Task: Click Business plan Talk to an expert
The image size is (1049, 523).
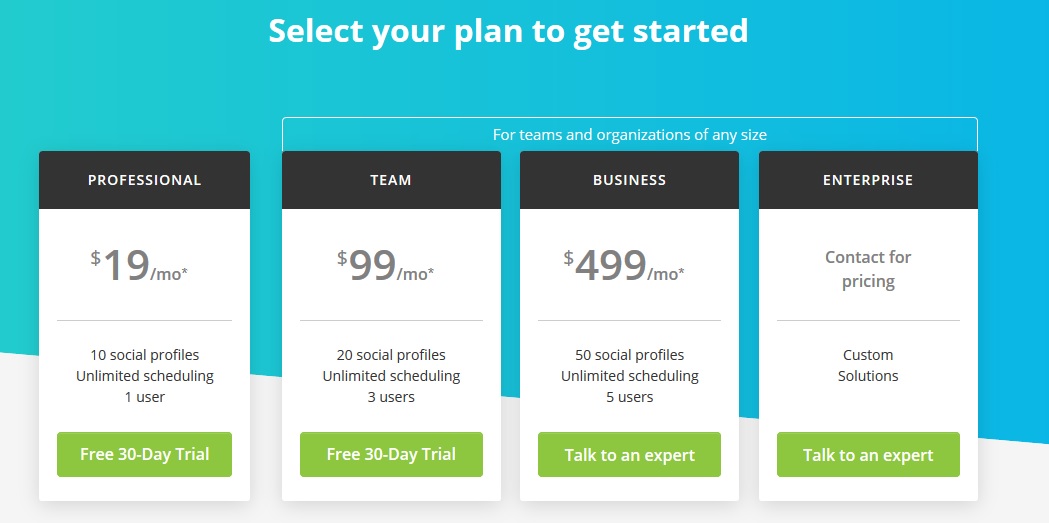Action: (x=630, y=454)
